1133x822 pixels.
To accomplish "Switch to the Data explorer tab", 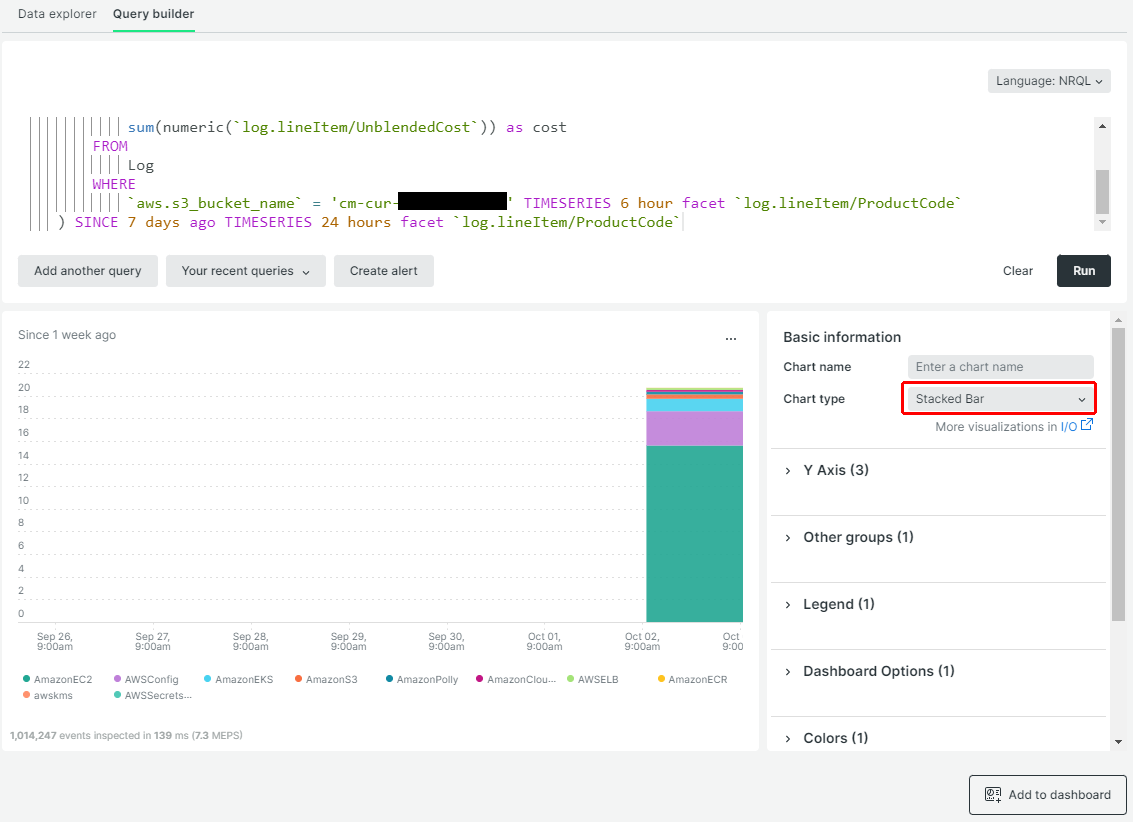I will [x=57, y=14].
